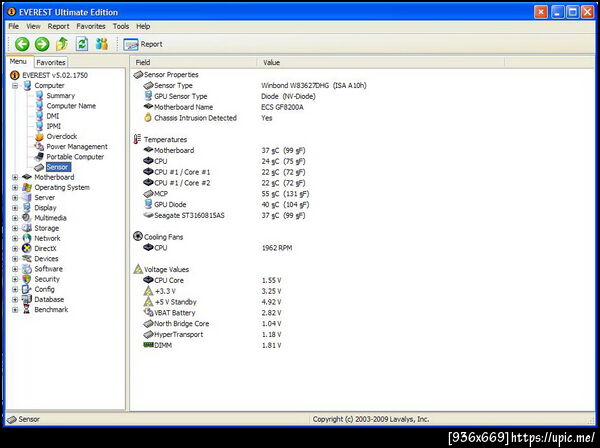Click the Copyright Lavalys status bar text
This screenshot has height=448, width=600.
pyautogui.click(x=371, y=419)
